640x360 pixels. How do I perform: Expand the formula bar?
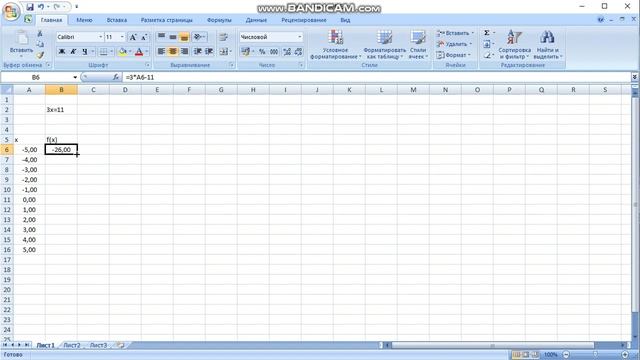tap(634, 77)
